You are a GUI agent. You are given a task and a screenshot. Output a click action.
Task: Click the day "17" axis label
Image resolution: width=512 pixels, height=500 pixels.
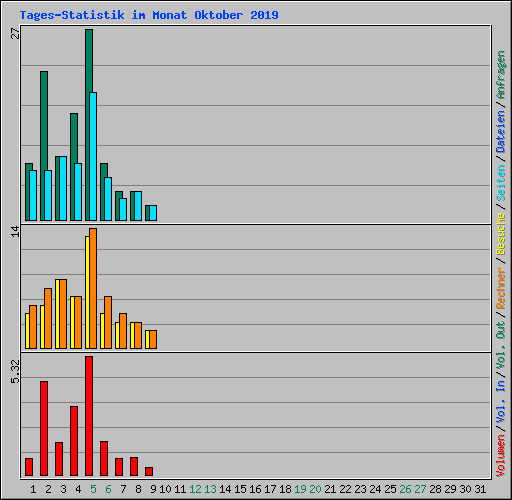(270, 489)
